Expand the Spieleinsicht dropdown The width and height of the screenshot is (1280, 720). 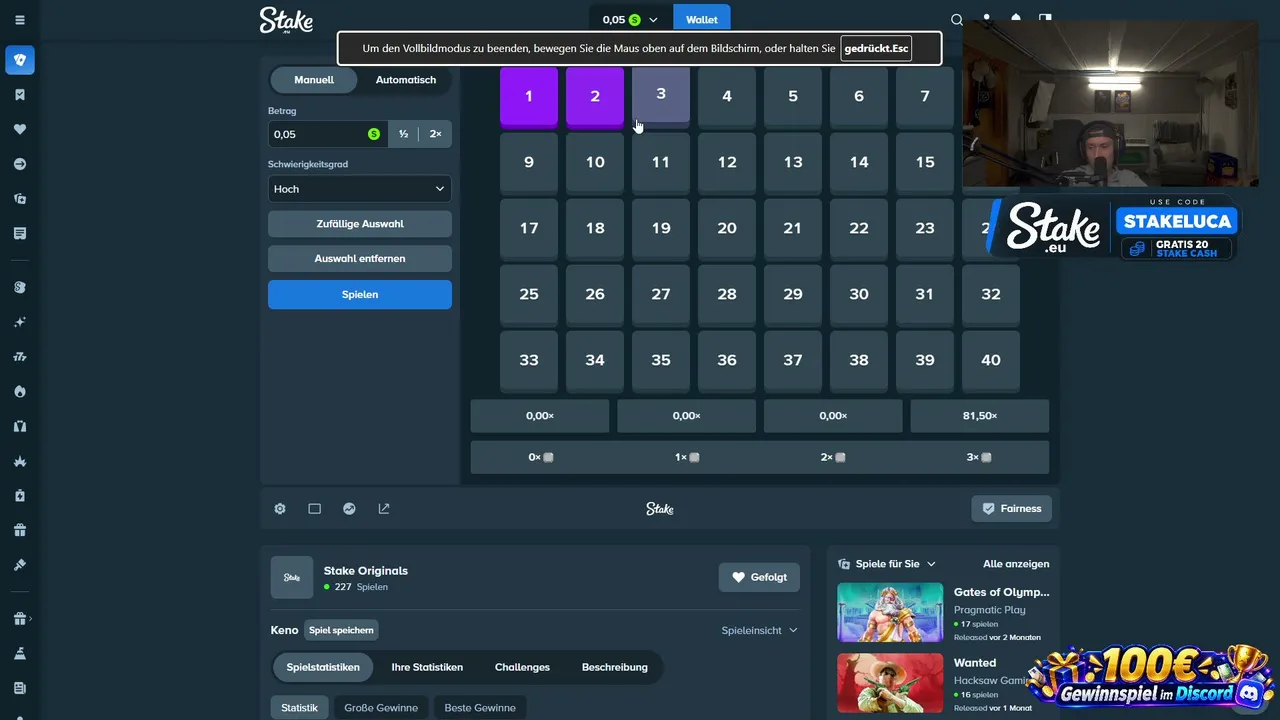point(760,630)
